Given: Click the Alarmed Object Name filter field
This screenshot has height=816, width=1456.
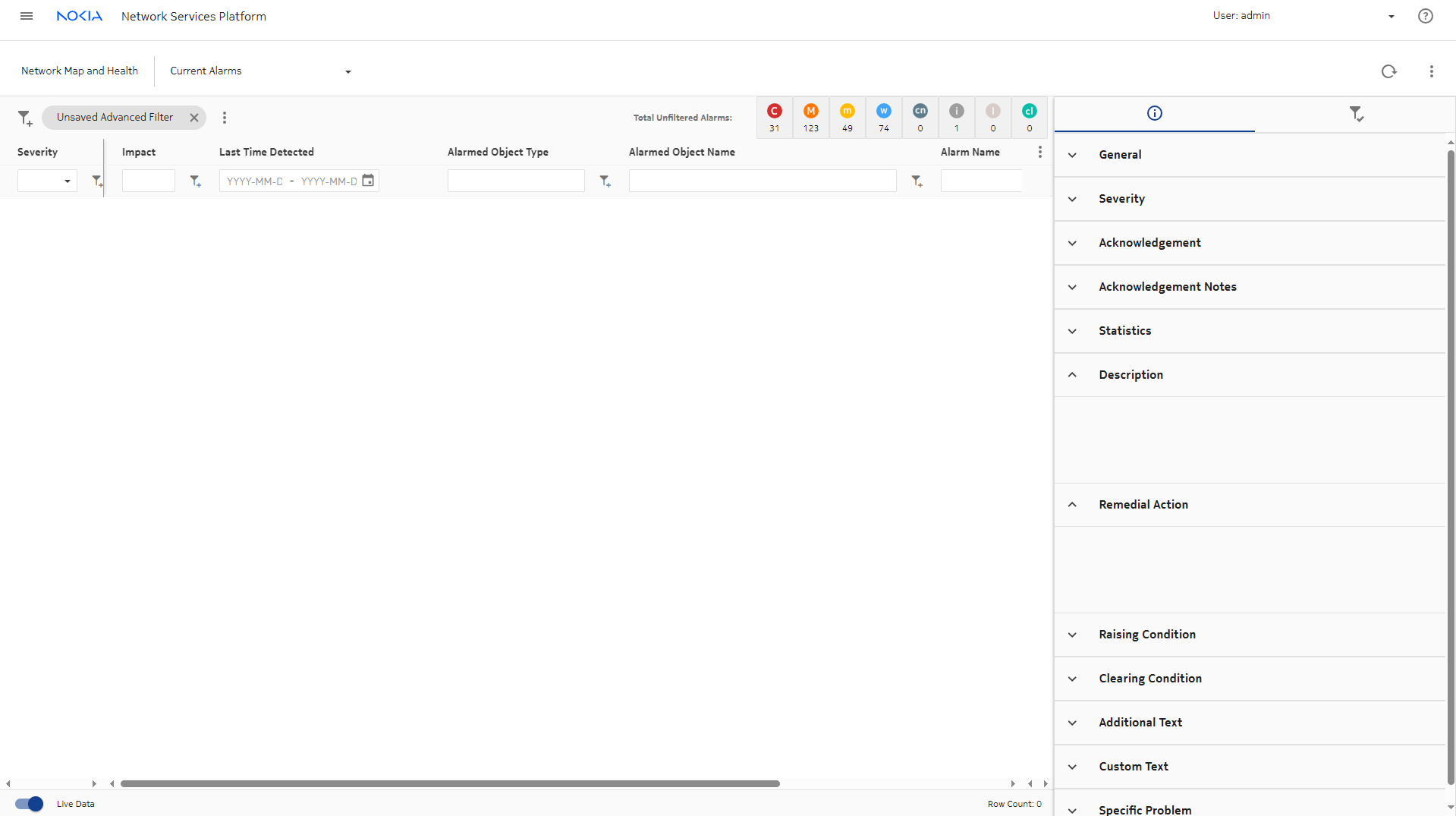Looking at the screenshot, I should pos(762,181).
